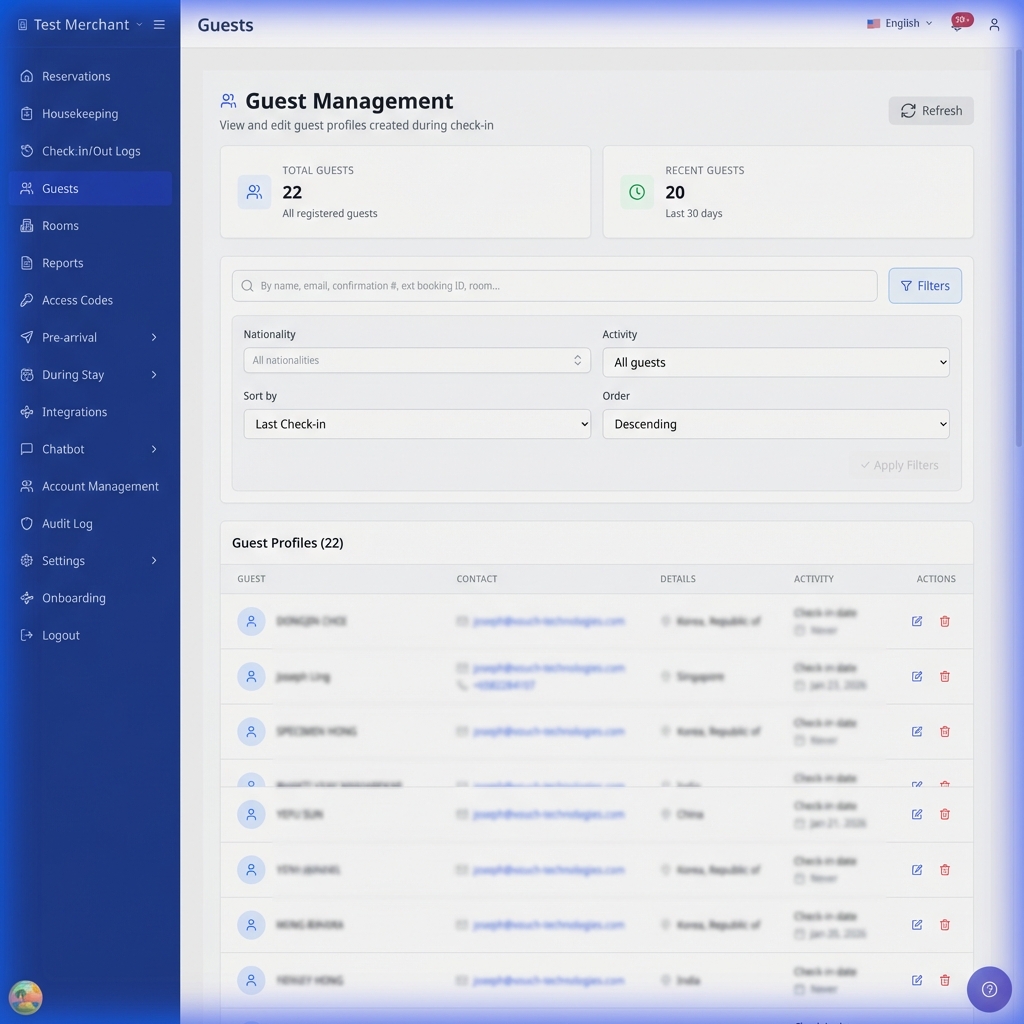Click the hamburger menu icon beside Test Merchant
The width and height of the screenshot is (1024, 1024).
click(x=159, y=25)
